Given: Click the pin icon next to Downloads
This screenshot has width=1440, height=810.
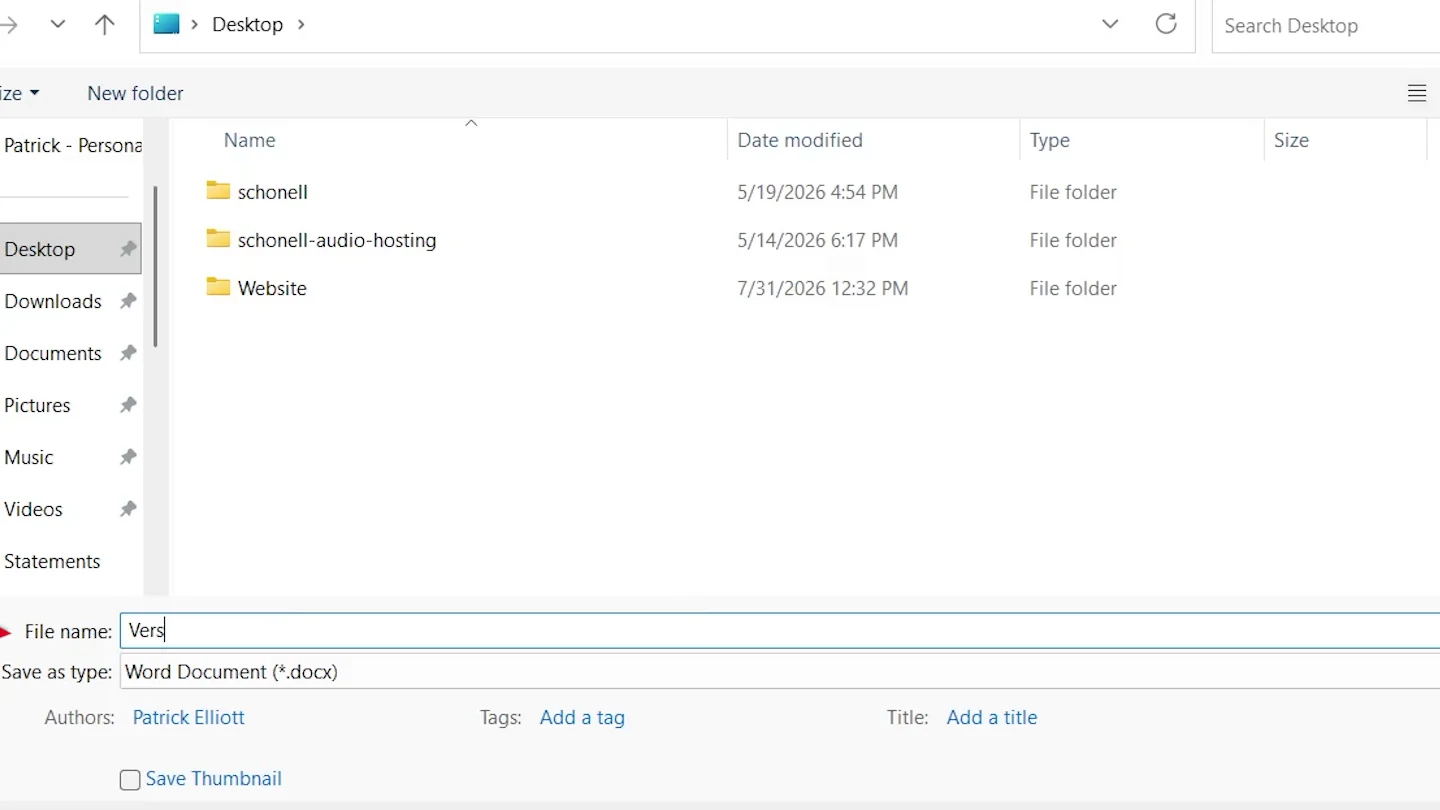Looking at the screenshot, I should 128,301.
